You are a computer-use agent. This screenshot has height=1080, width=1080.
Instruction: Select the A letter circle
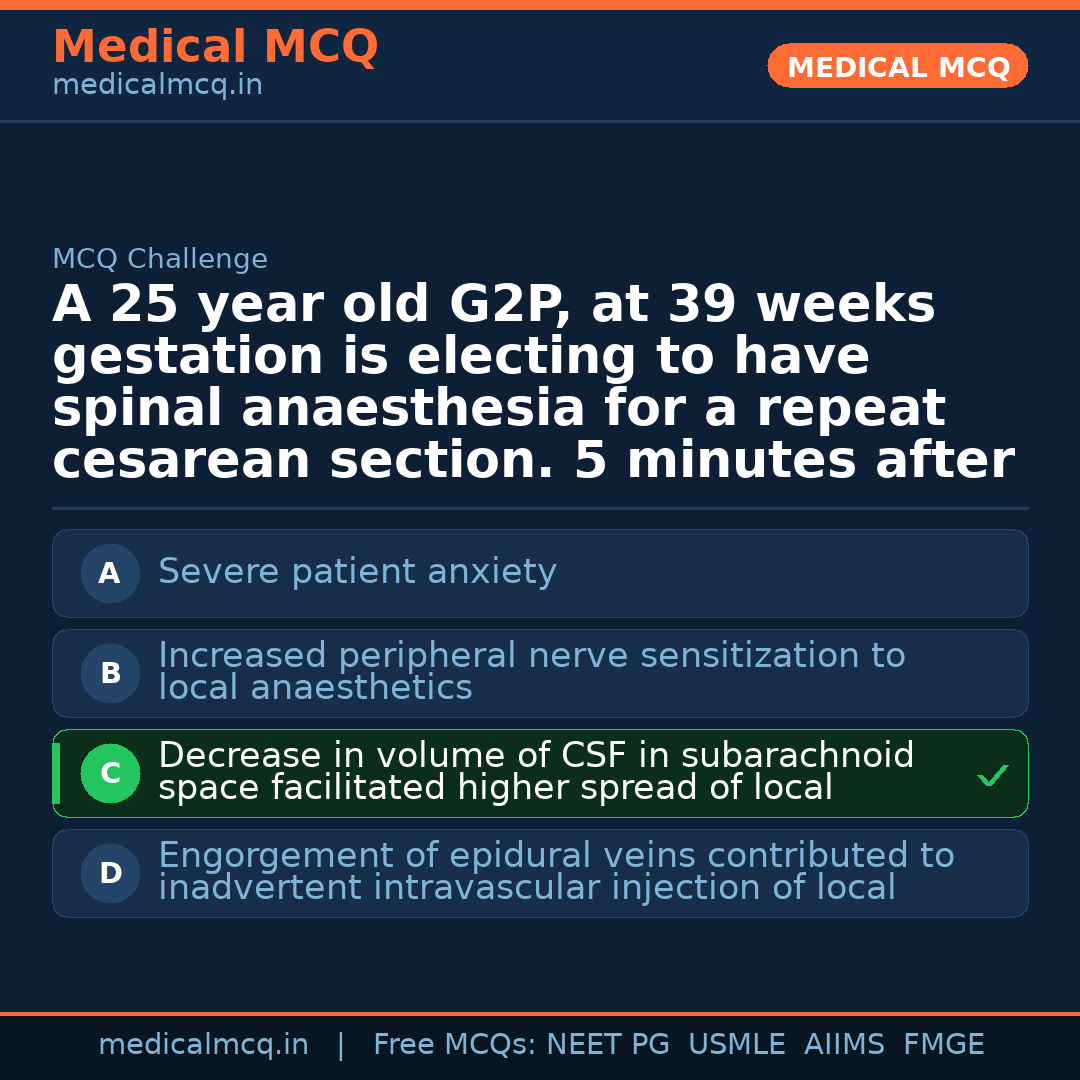click(110, 574)
